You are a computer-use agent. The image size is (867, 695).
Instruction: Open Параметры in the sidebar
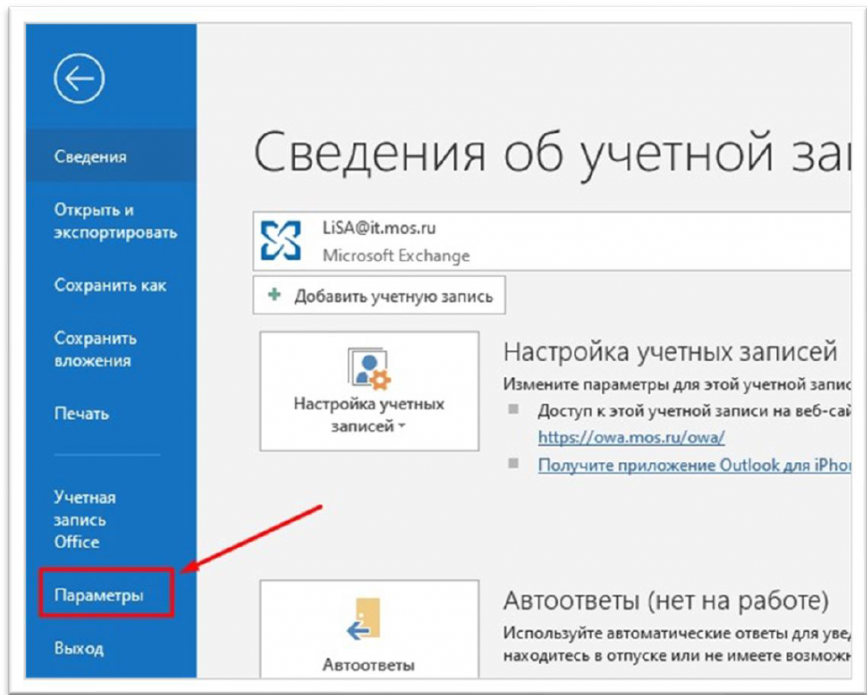98,595
